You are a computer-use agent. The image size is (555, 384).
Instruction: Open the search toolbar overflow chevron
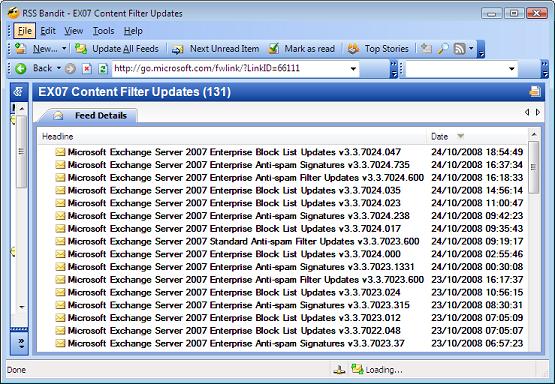[x=545, y=69]
